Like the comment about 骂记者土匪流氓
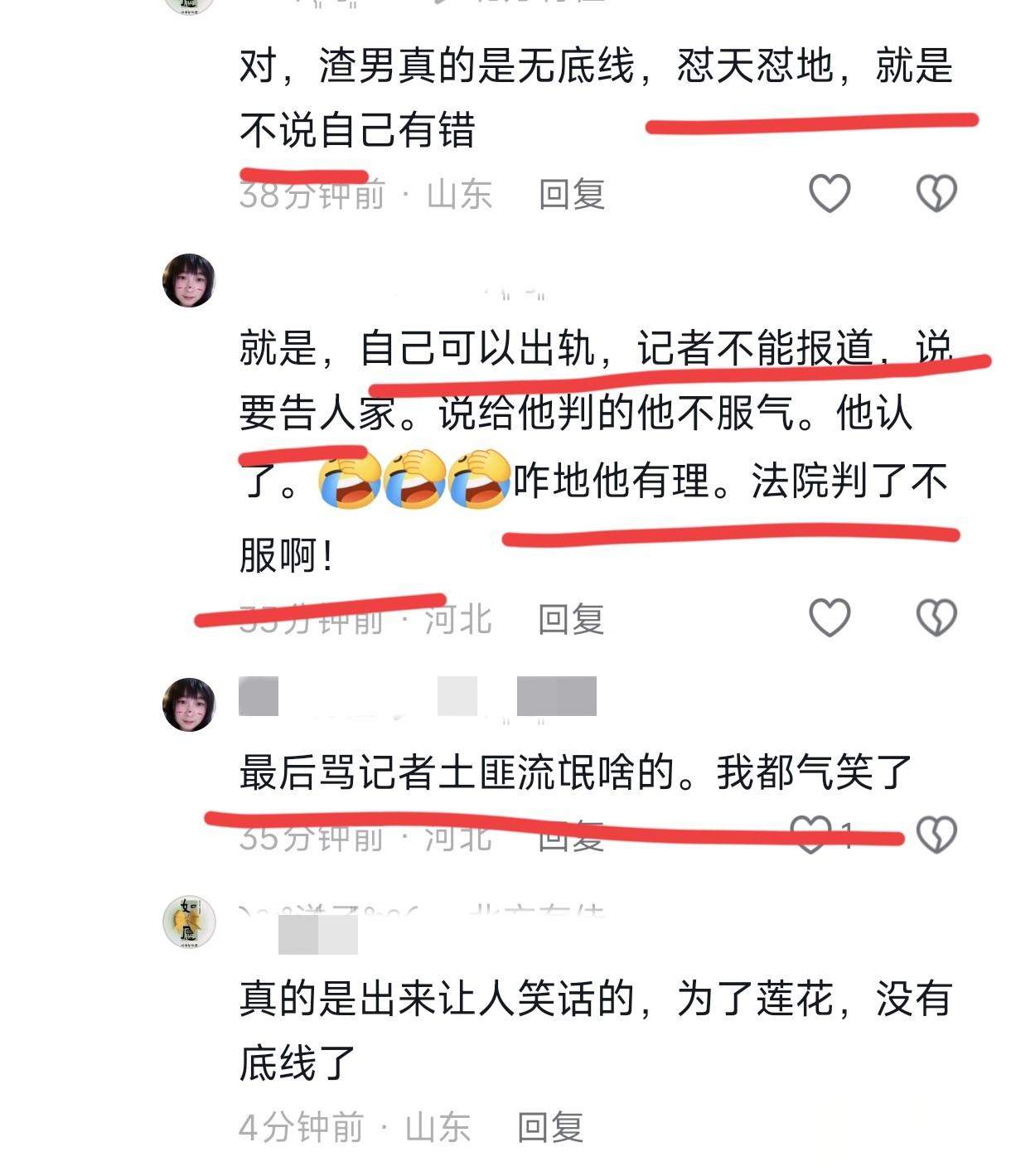Screen dimensions: 1011x1176 [x=810, y=834]
